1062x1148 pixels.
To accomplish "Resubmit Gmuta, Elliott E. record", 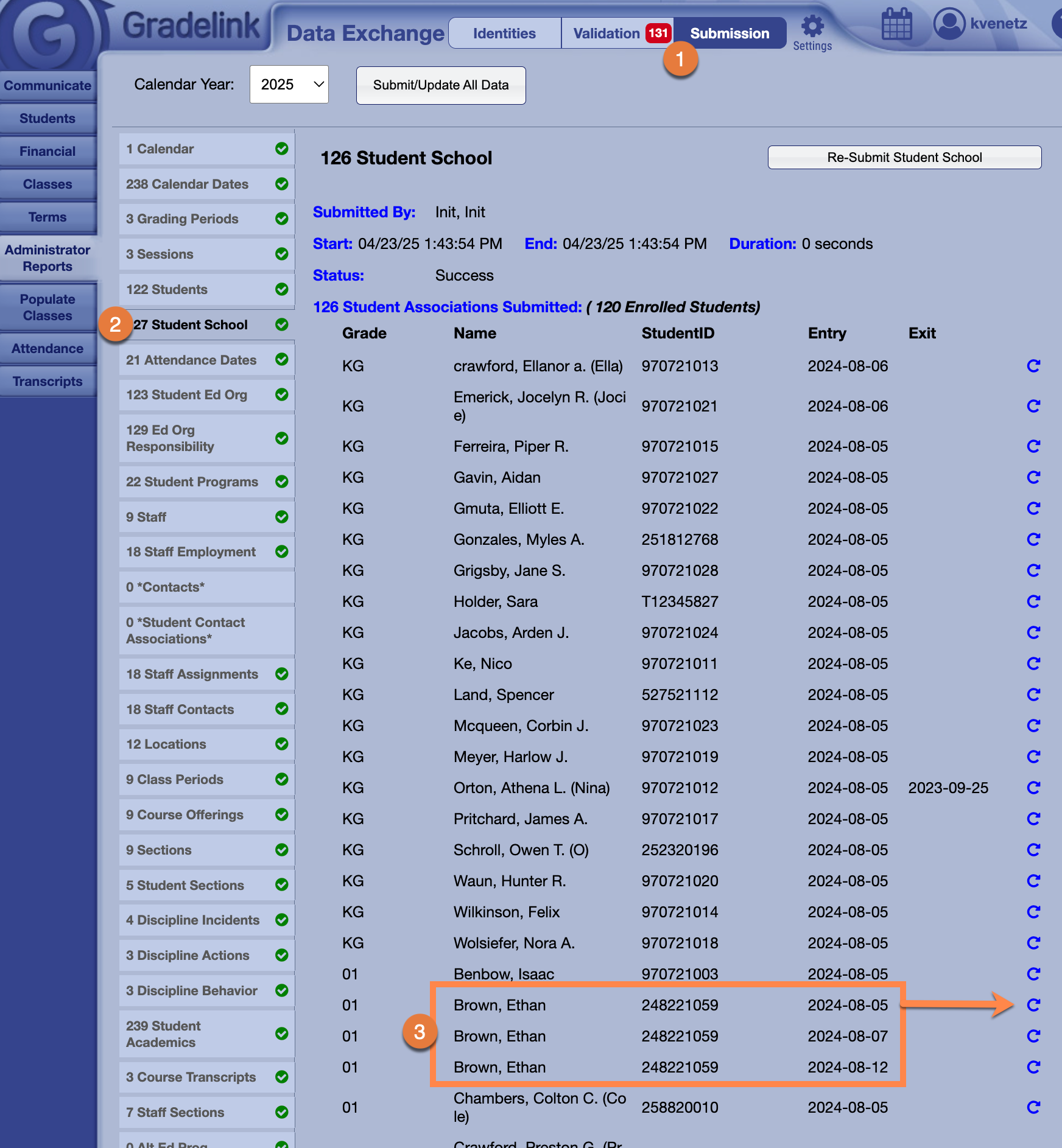I will [x=1033, y=508].
